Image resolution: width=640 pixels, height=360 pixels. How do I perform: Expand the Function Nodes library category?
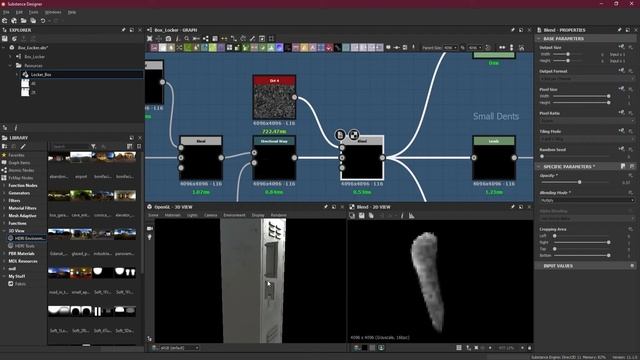4,185
